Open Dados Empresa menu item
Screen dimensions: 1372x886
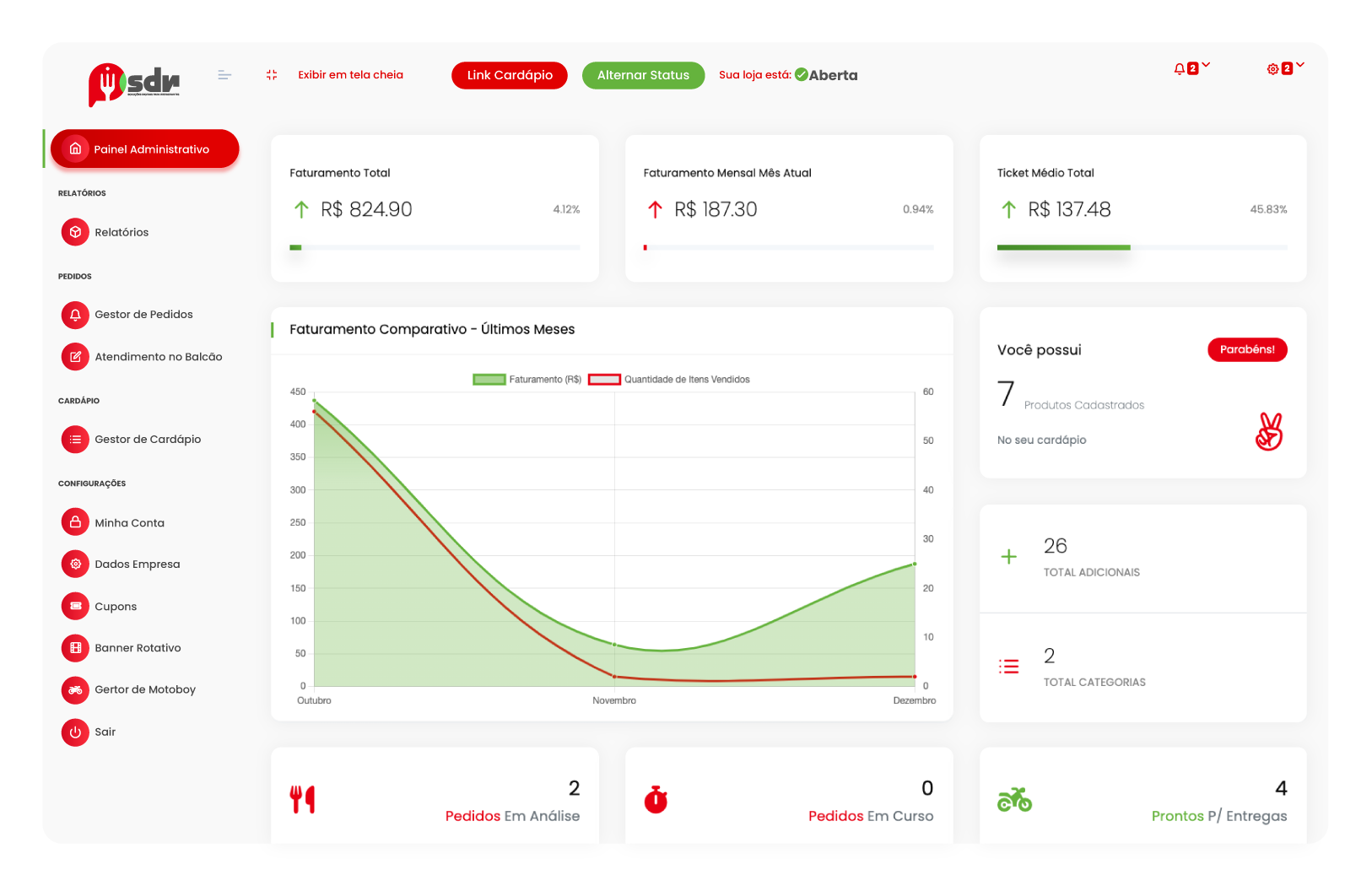122,564
